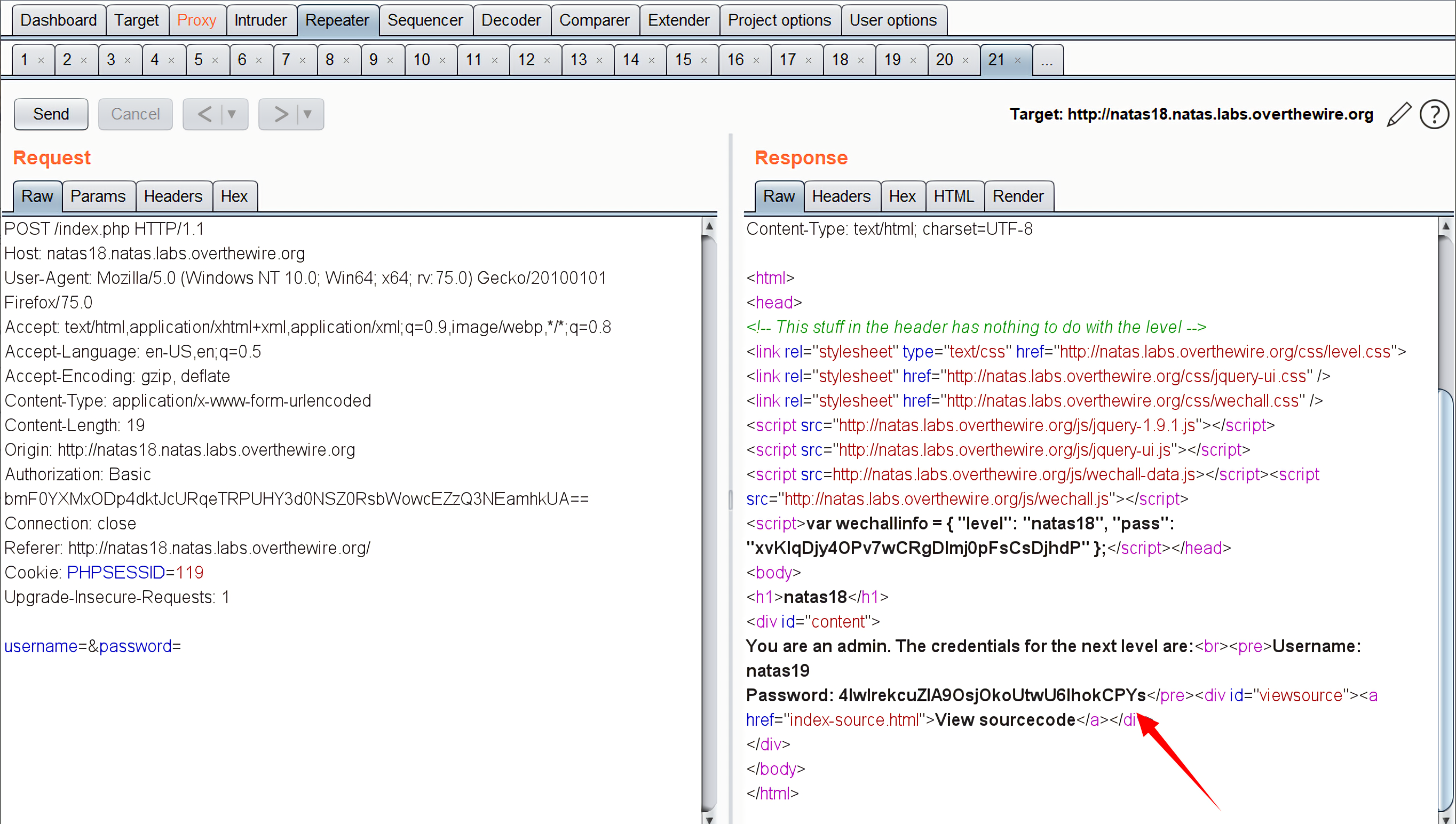Switch to the Target tab
Image resolution: width=1456 pixels, height=824 pixels.
pyautogui.click(x=137, y=20)
